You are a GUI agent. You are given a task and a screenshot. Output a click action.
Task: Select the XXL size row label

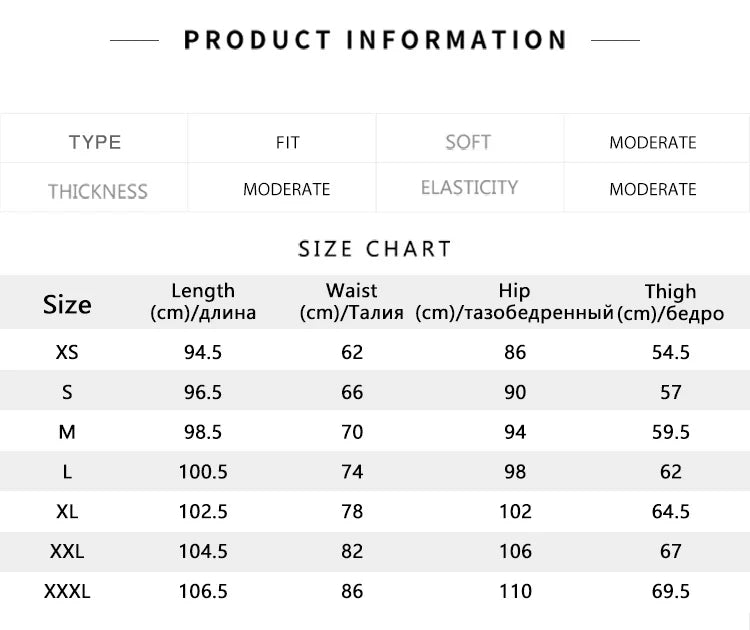coord(67,551)
